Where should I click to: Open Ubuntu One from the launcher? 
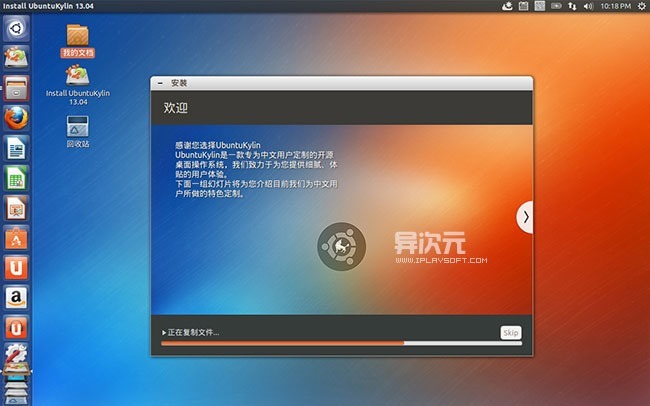tap(16, 267)
